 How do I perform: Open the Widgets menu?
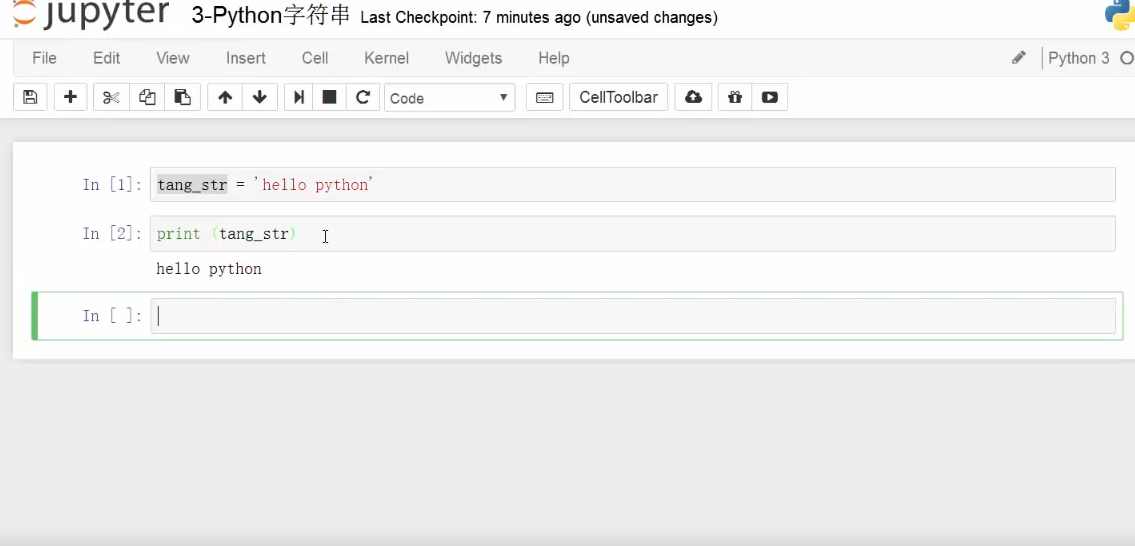coord(473,58)
